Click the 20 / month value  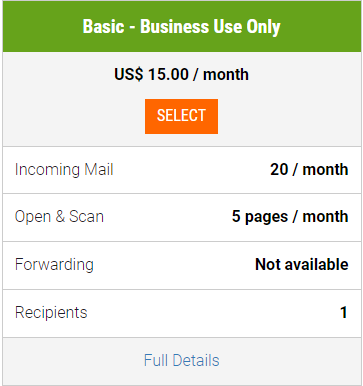(x=309, y=169)
